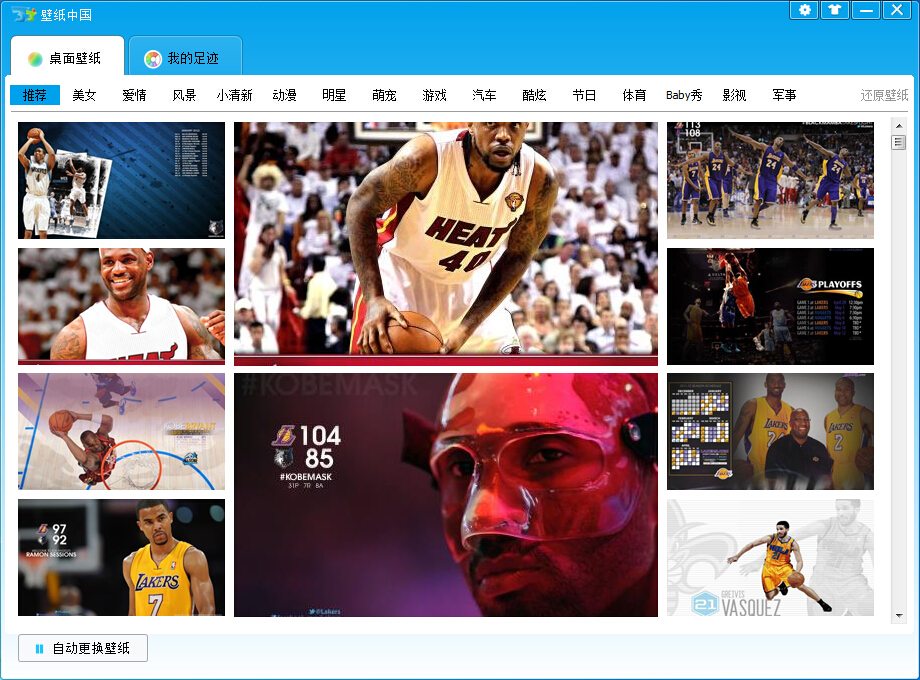Open the Ramon Sessions 97-92 wallpaper
Screen dimensions: 920x680
click(x=121, y=557)
